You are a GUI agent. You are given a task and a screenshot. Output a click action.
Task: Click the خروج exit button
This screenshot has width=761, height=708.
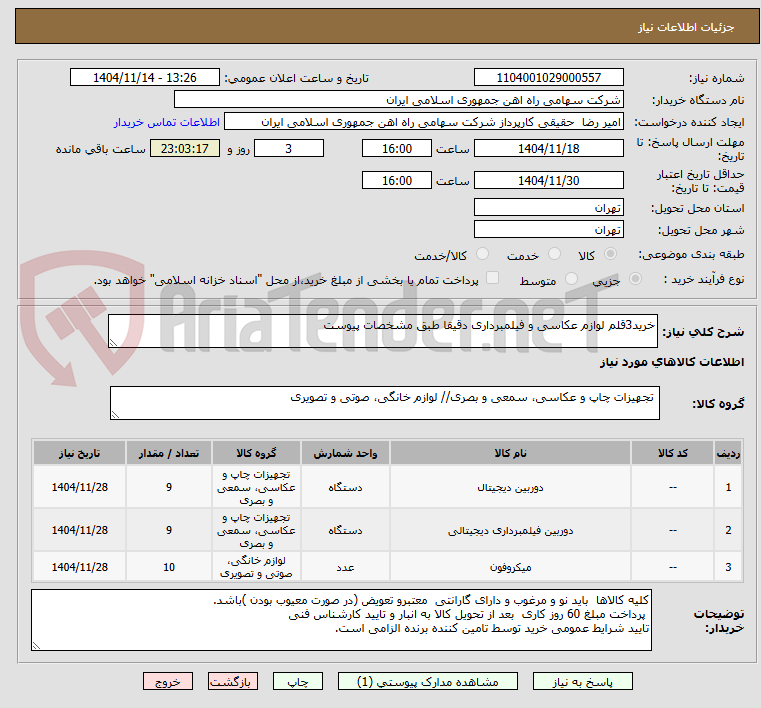coord(167,682)
